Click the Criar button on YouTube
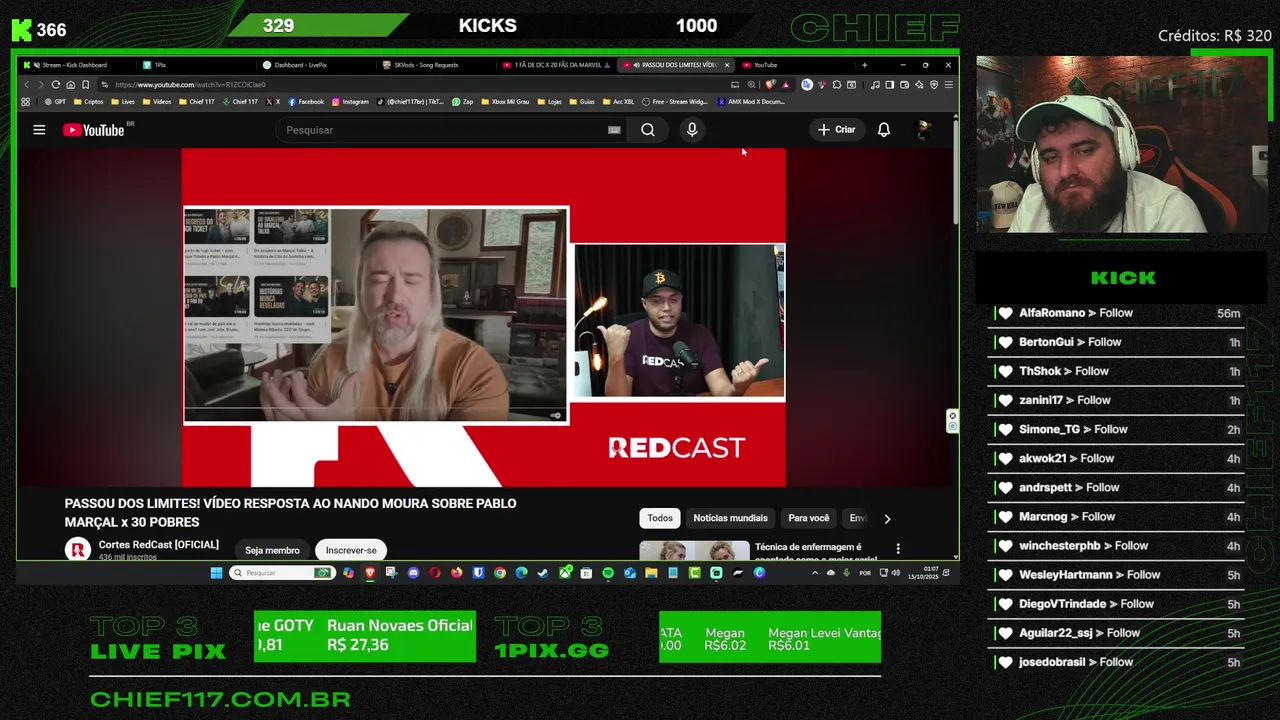Image resolution: width=1280 pixels, height=720 pixels. pyautogui.click(x=837, y=130)
